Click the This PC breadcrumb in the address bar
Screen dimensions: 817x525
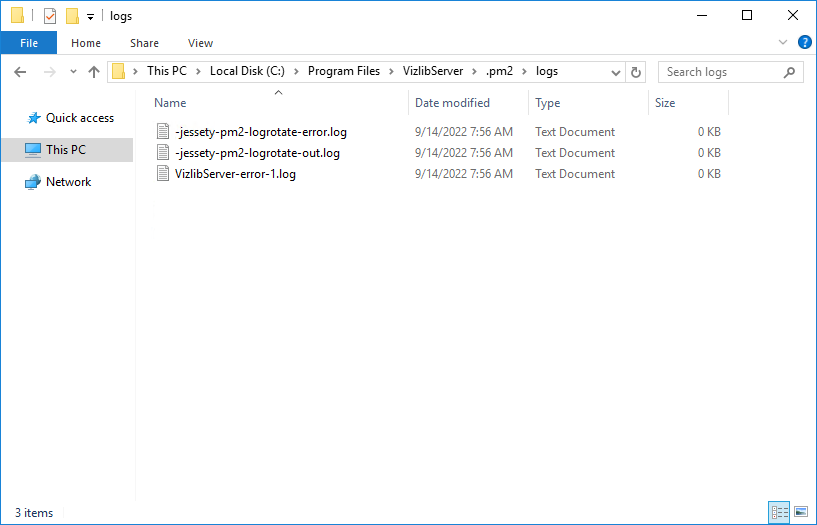point(167,71)
